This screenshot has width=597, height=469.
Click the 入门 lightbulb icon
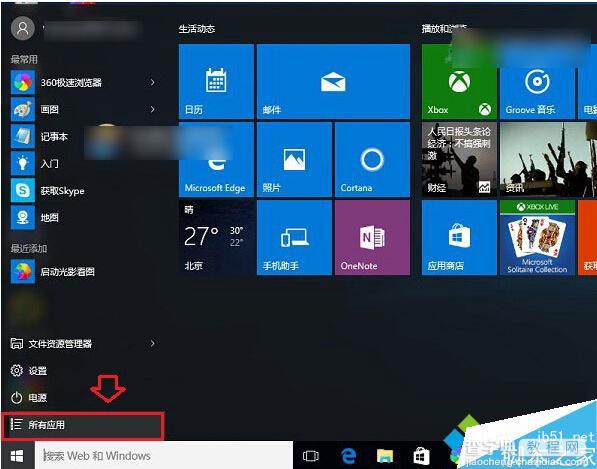tap(23, 164)
